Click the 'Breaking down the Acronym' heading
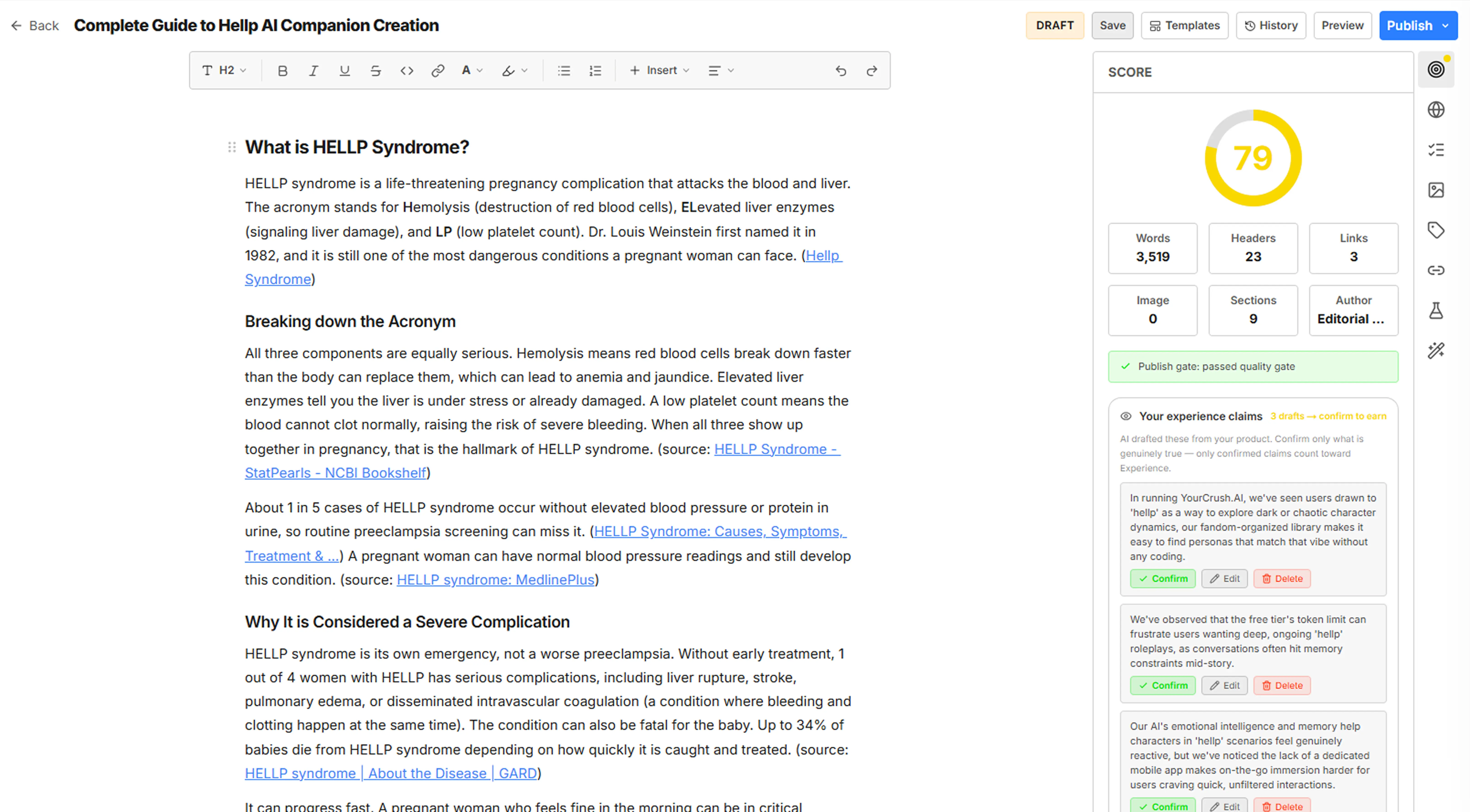This screenshot has height=812, width=1470. 350,321
